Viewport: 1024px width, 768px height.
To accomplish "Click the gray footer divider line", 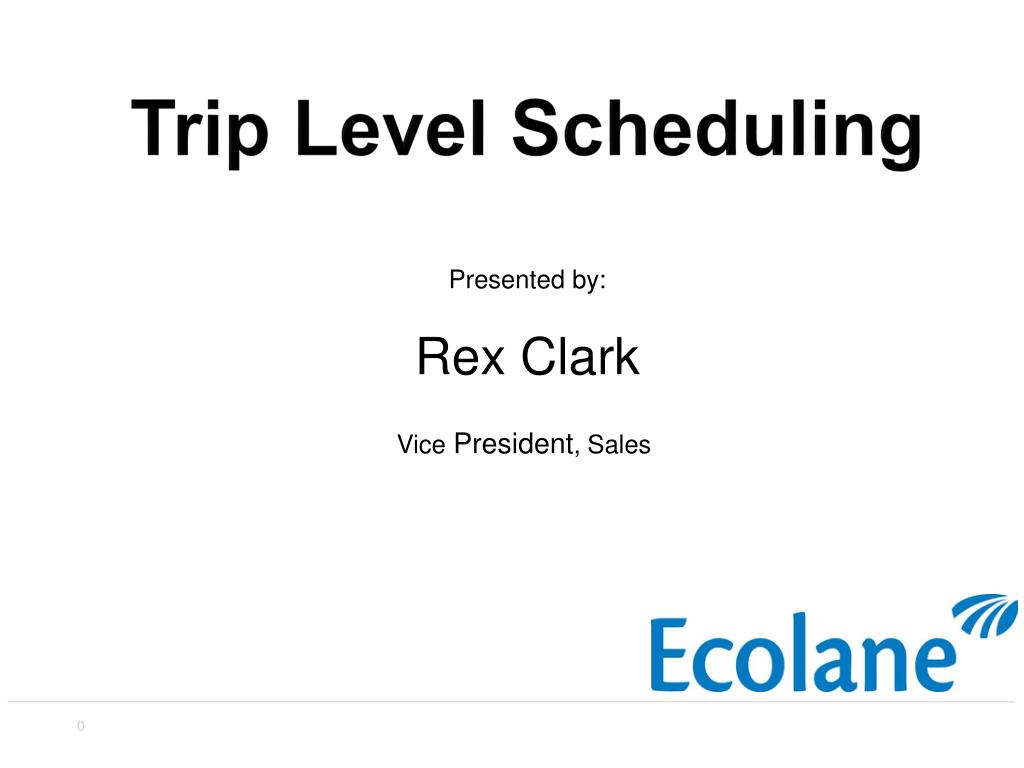I will coord(511,702).
